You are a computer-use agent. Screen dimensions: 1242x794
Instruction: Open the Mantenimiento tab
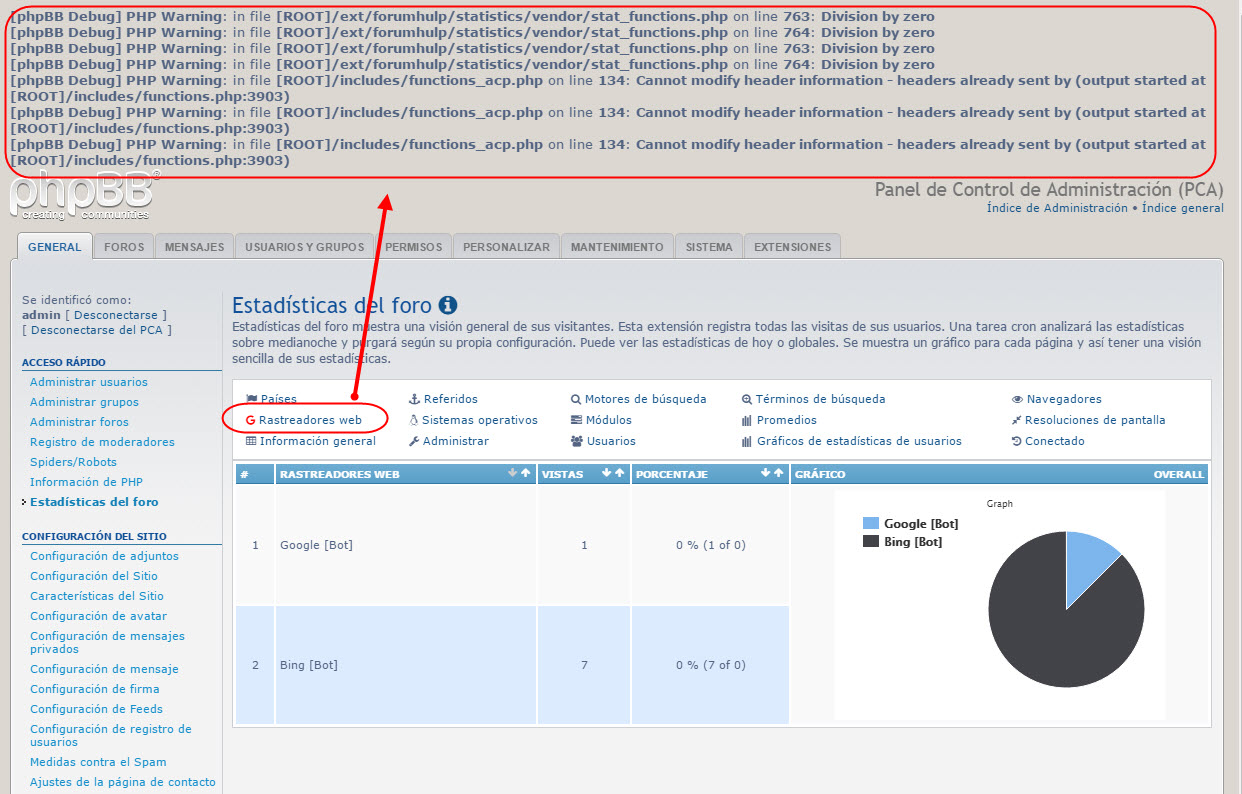(617, 247)
